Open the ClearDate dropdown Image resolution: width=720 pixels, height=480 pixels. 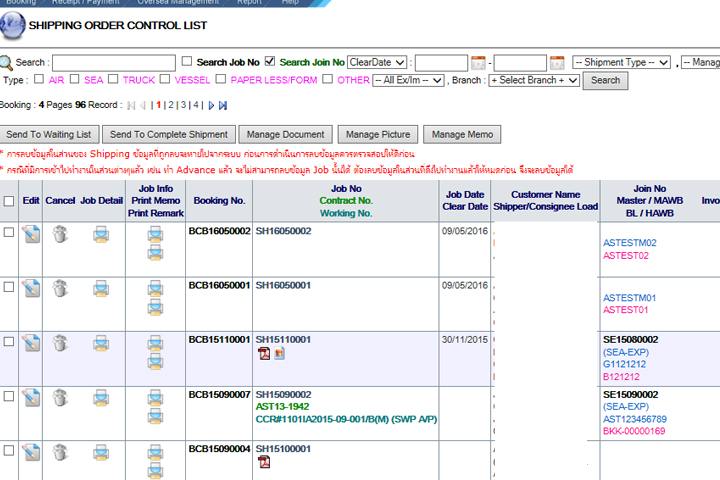coord(377,62)
